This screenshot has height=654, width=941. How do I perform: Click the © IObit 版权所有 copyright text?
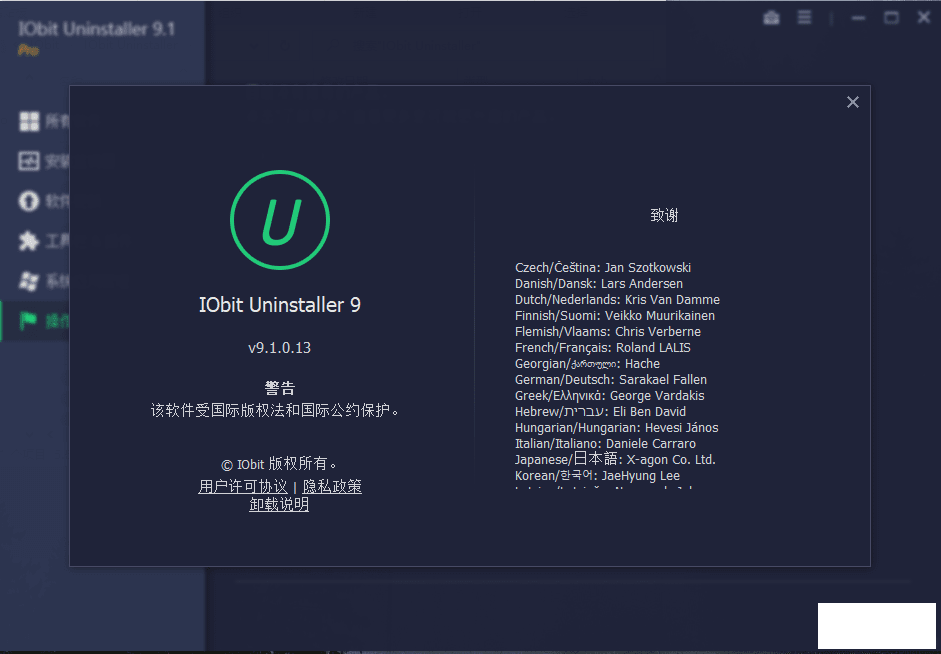(280, 464)
